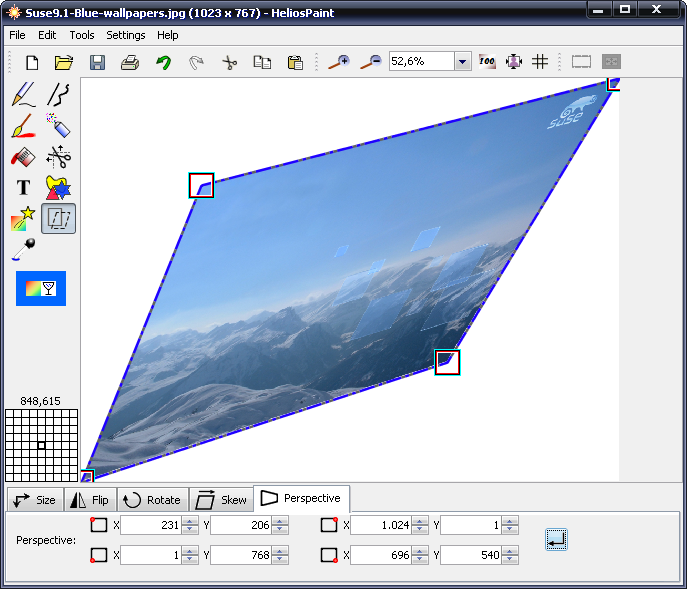This screenshot has height=589, width=687.
Task: Adjust stepper beside value 231
Action: click(190, 525)
